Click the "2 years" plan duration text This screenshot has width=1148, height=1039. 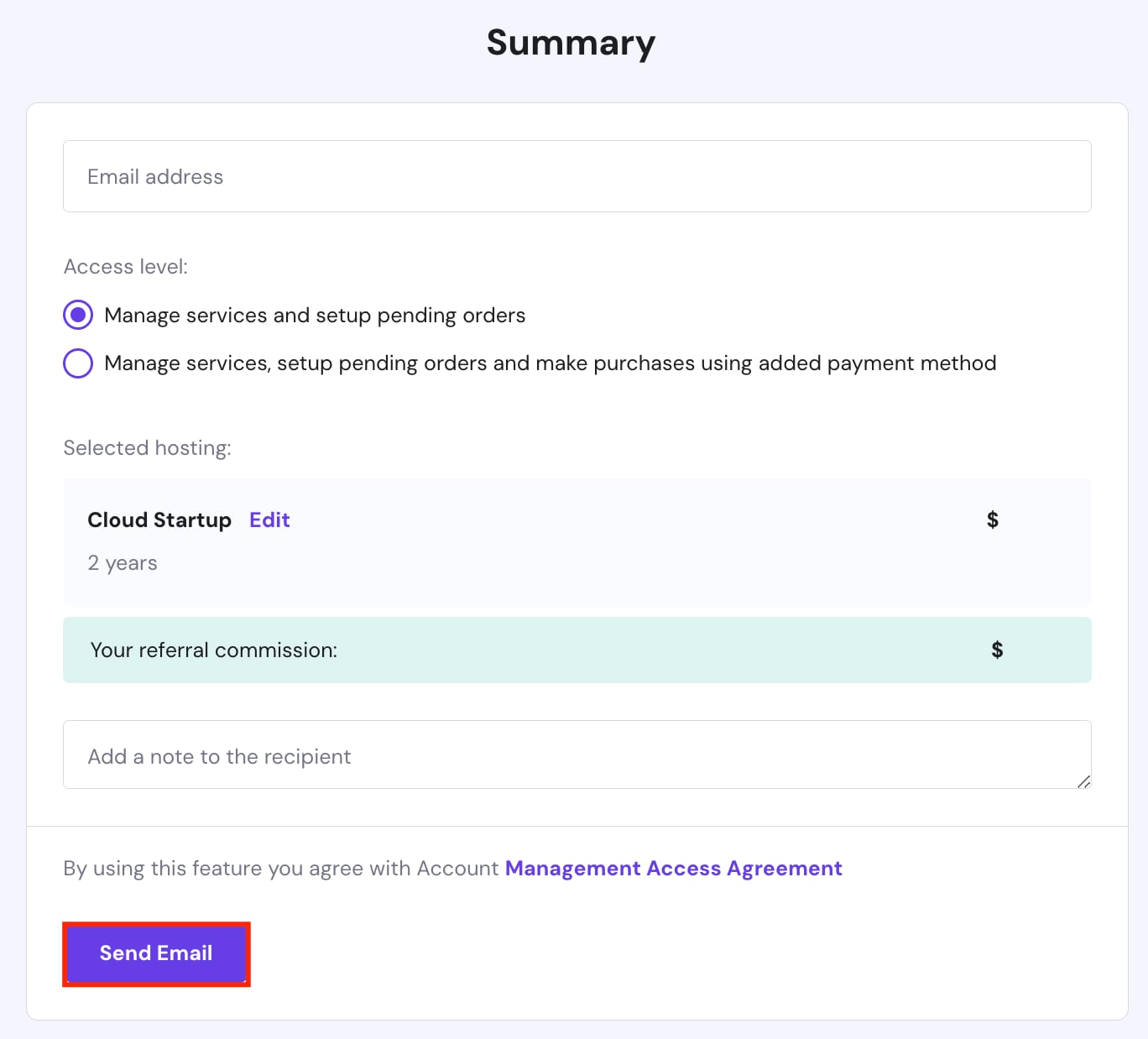tap(123, 563)
